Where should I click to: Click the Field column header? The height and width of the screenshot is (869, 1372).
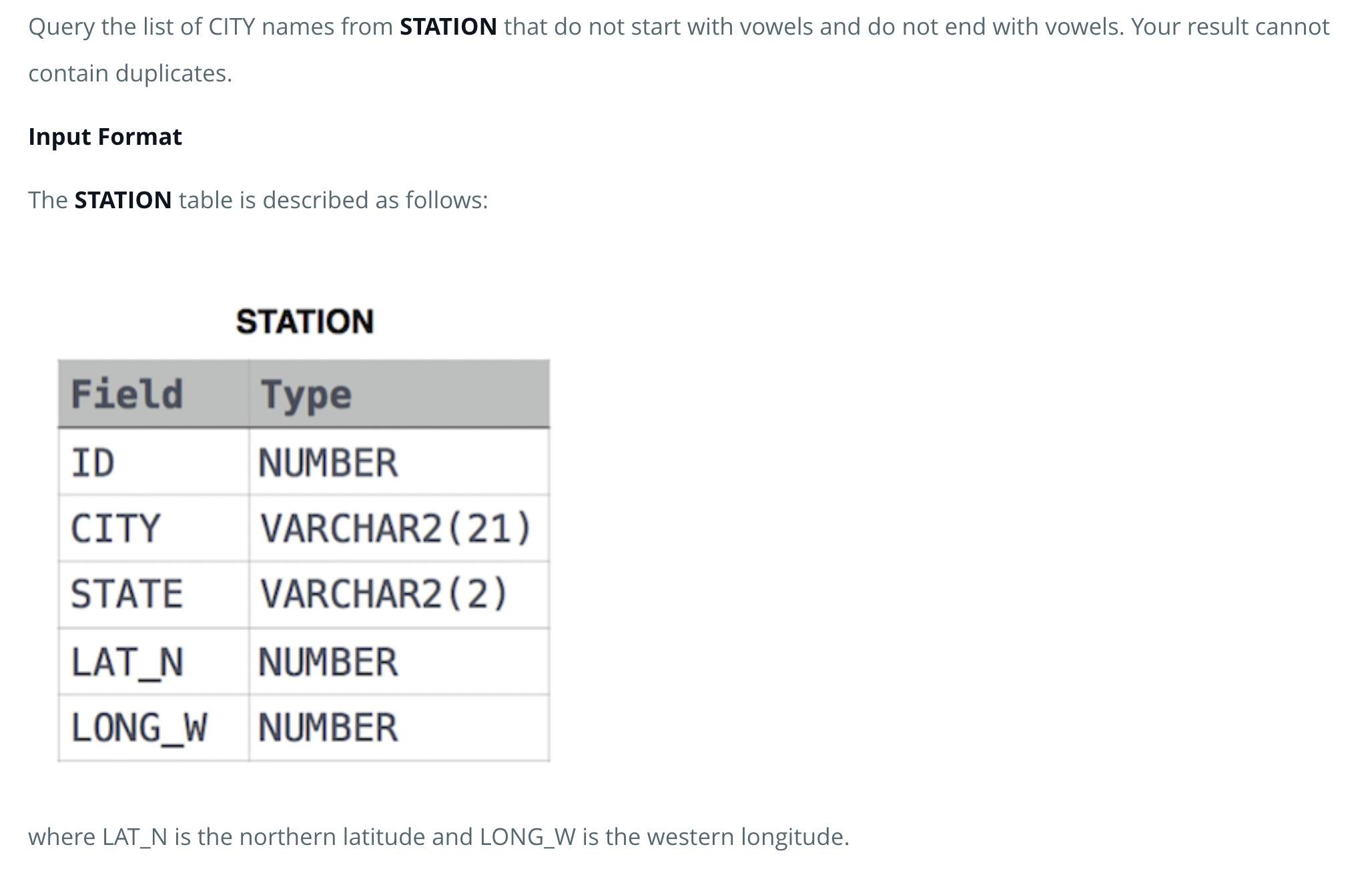coord(153,394)
